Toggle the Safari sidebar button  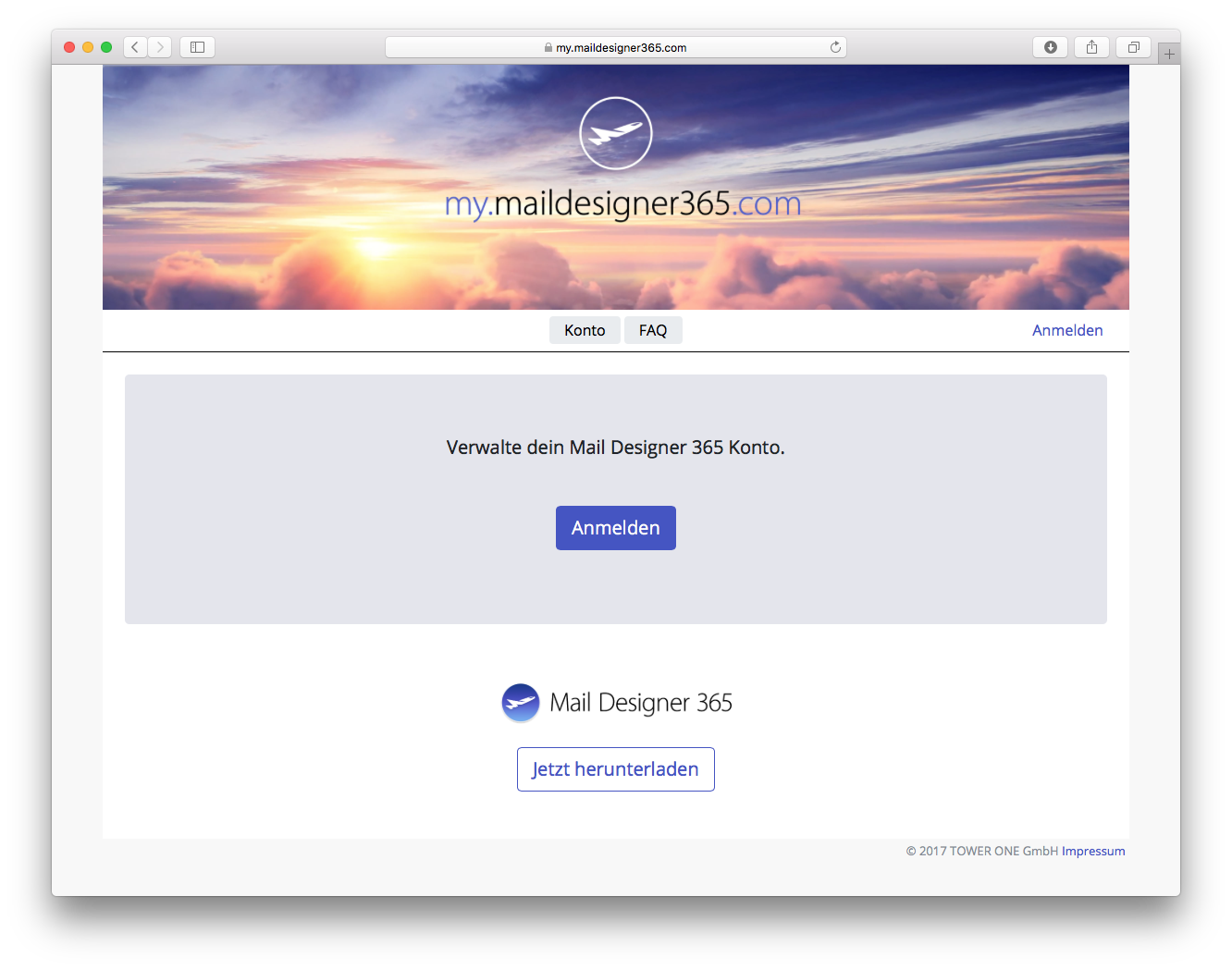pyautogui.click(x=197, y=47)
